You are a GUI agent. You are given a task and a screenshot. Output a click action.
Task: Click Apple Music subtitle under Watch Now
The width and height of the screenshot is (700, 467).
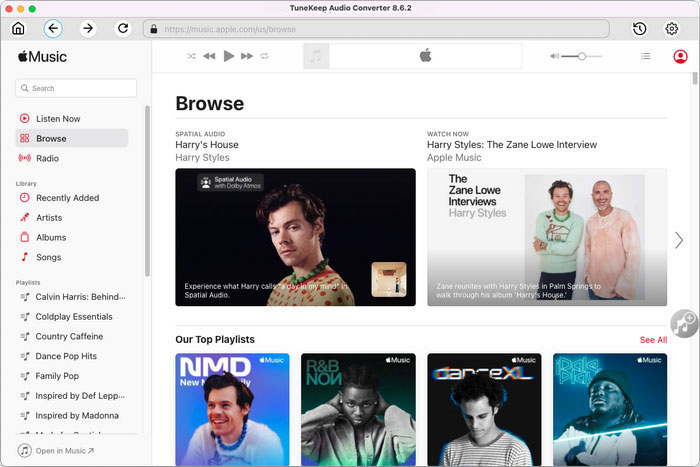[x=454, y=158]
